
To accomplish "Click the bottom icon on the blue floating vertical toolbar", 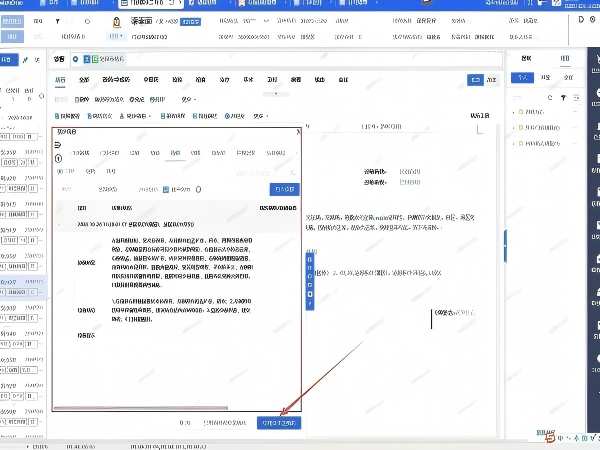I will click(x=310, y=305).
